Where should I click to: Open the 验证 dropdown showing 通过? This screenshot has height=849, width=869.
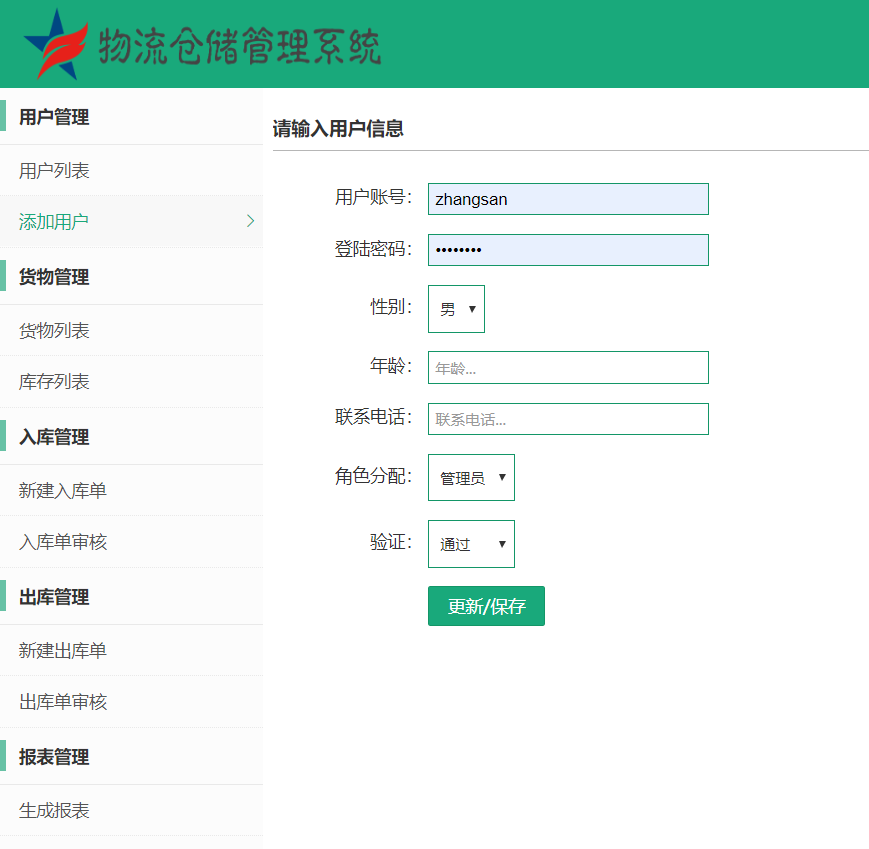click(x=471, y=544)
